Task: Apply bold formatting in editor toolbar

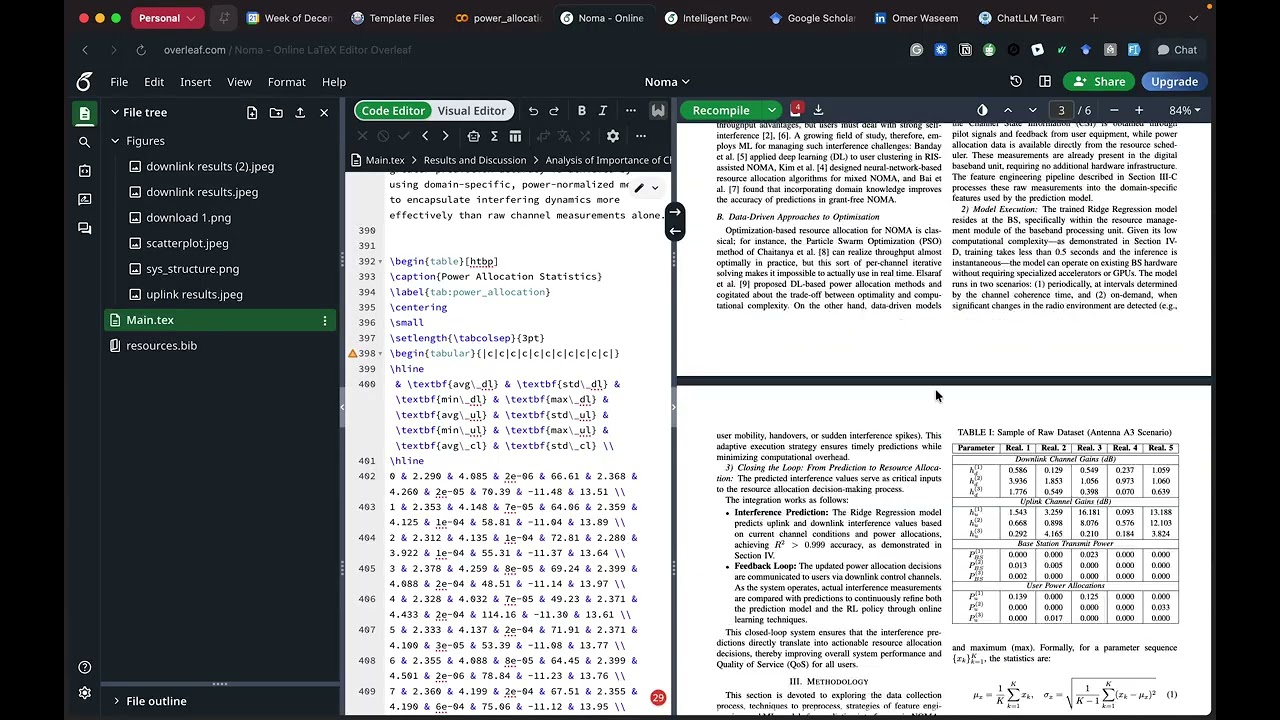Action: (582, 111)
